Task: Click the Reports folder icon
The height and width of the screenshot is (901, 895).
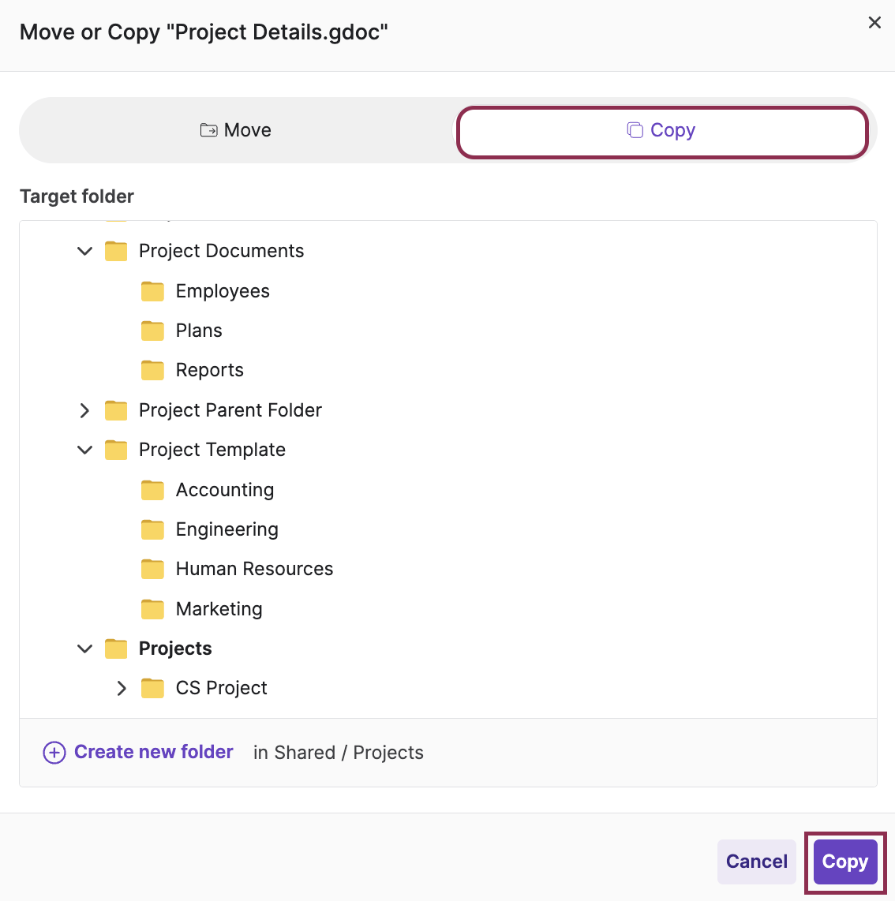Action: (152, 369)
